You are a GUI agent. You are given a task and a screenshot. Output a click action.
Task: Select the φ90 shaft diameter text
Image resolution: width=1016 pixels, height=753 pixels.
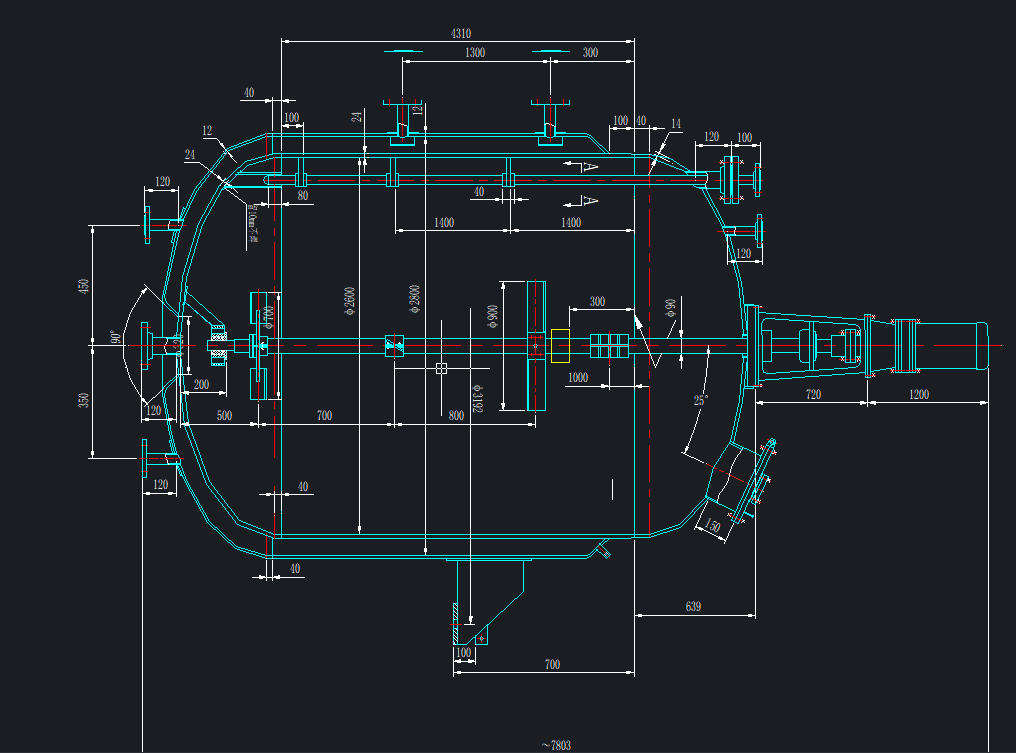671,308
